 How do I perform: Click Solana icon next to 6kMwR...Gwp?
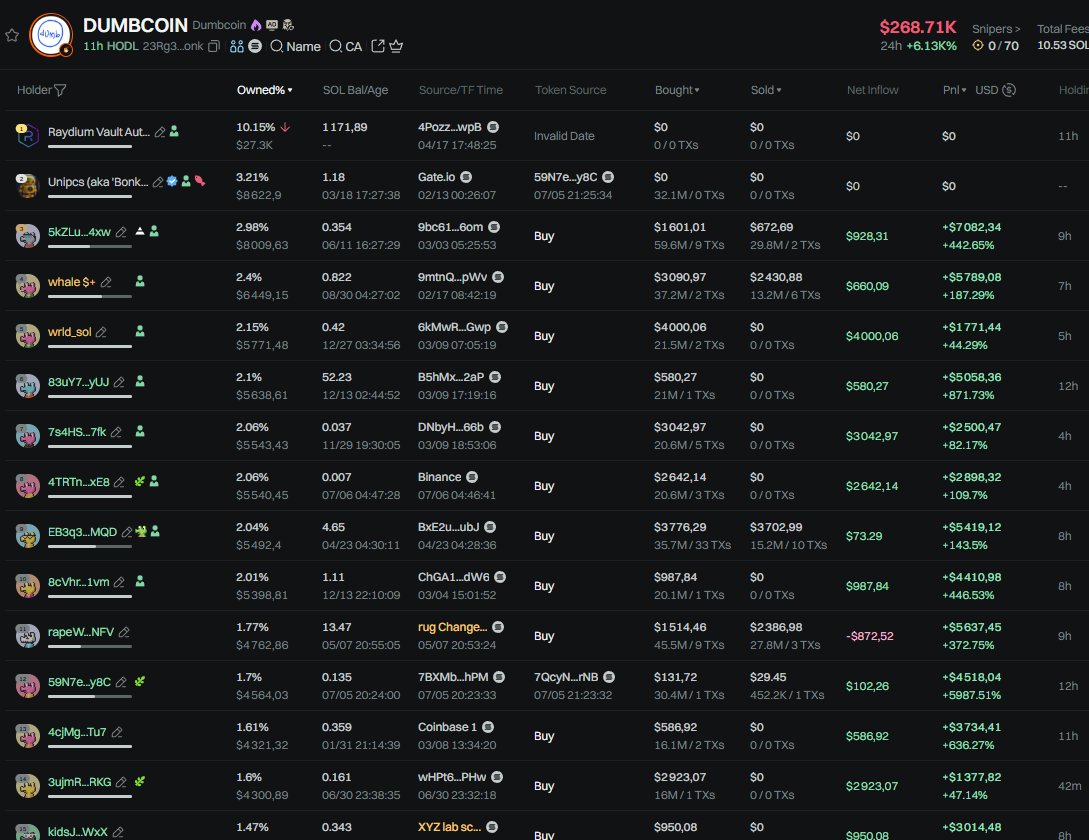coord(502,327)
